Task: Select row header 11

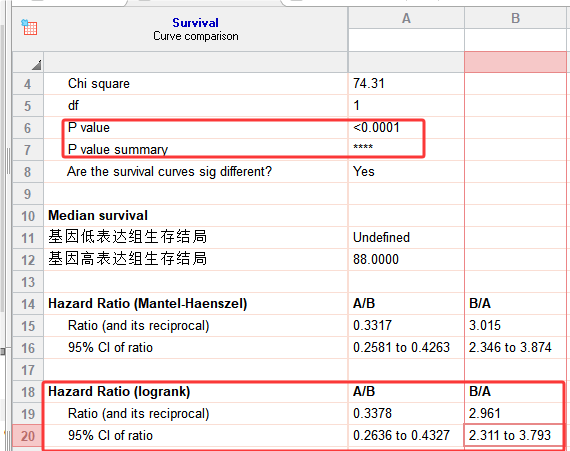Action: (x=28, y=238)
